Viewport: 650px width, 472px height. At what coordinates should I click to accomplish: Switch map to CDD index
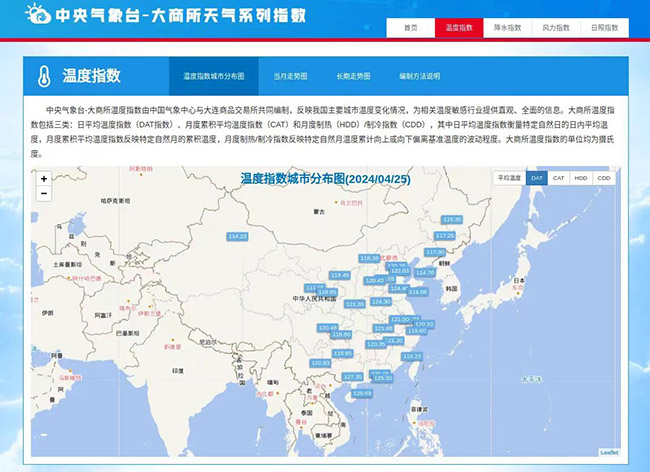click(603, 178)
